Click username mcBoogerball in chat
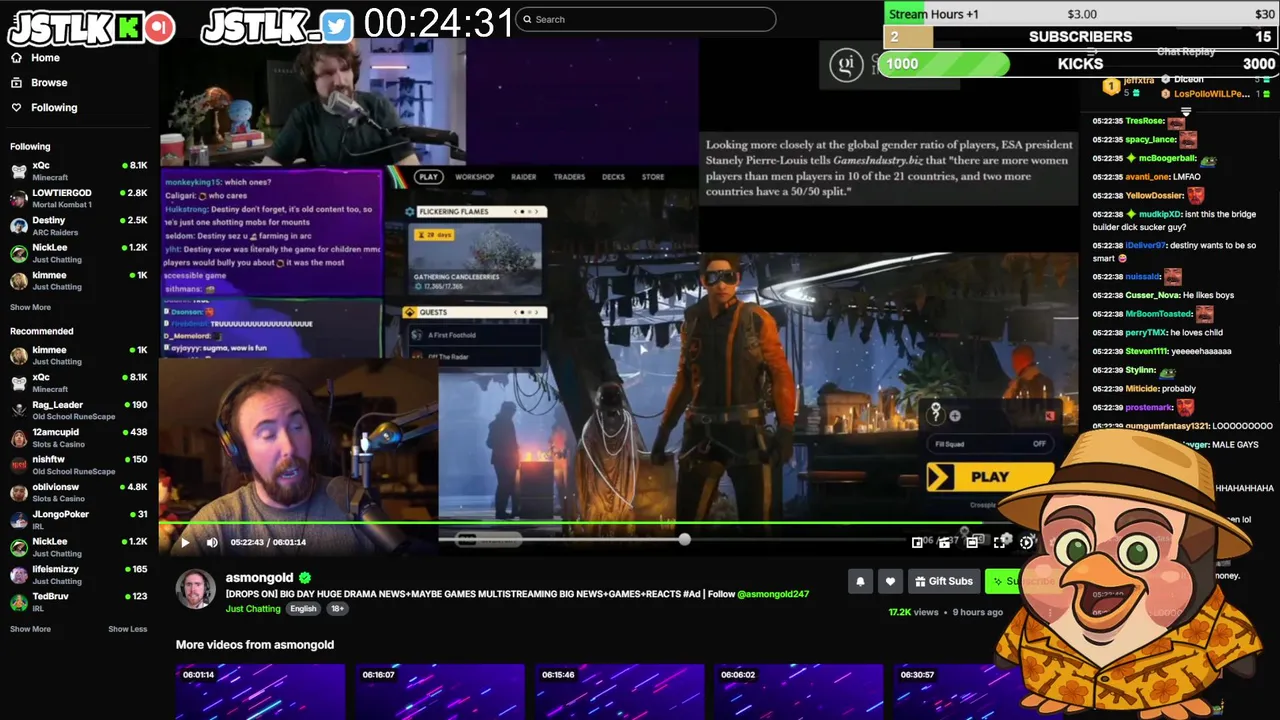Screen dimensions: 1280x720 1168,158
